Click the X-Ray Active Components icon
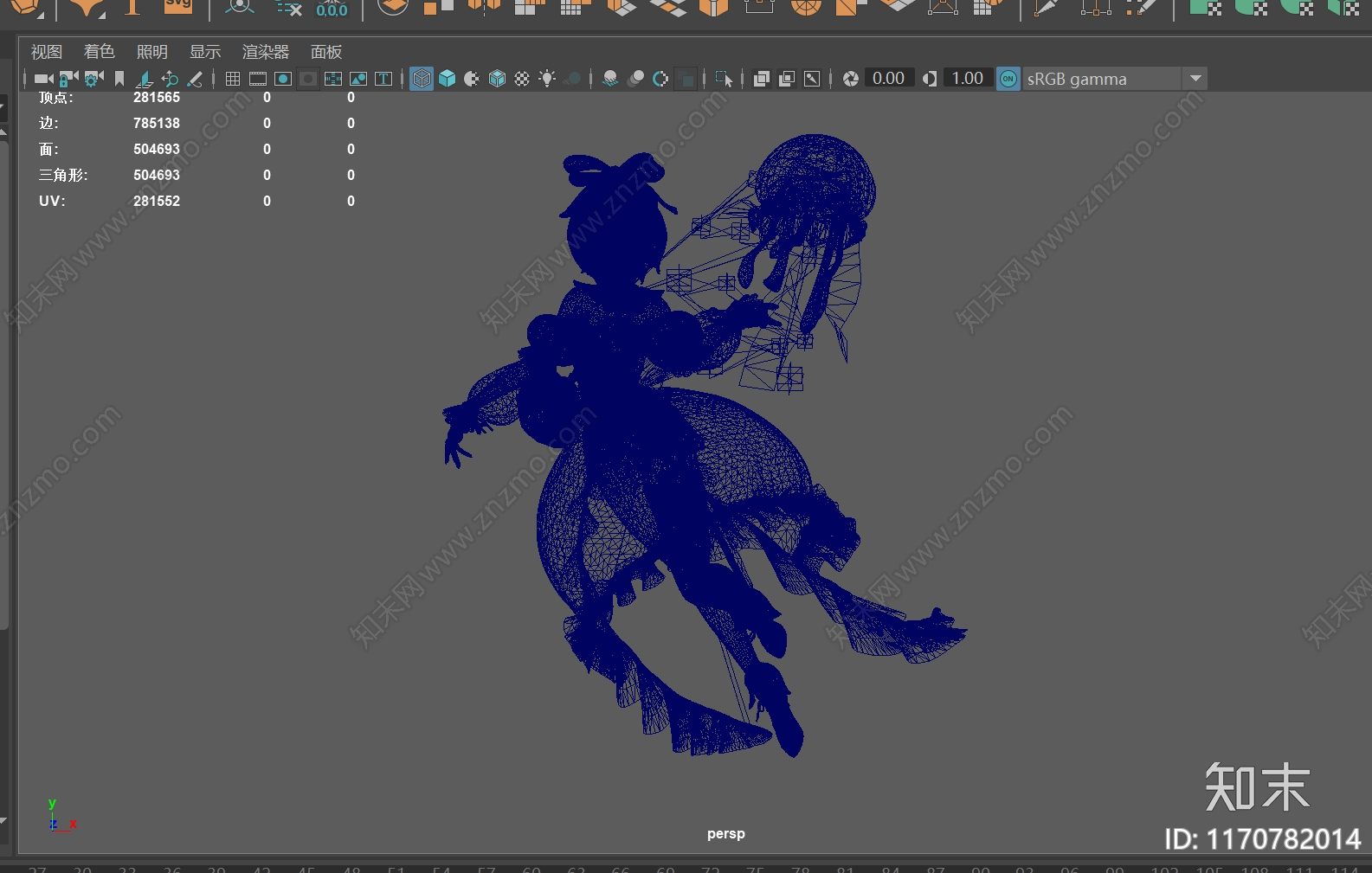The height and width of the screenshot is (873, 1372). tap(787, 79)
